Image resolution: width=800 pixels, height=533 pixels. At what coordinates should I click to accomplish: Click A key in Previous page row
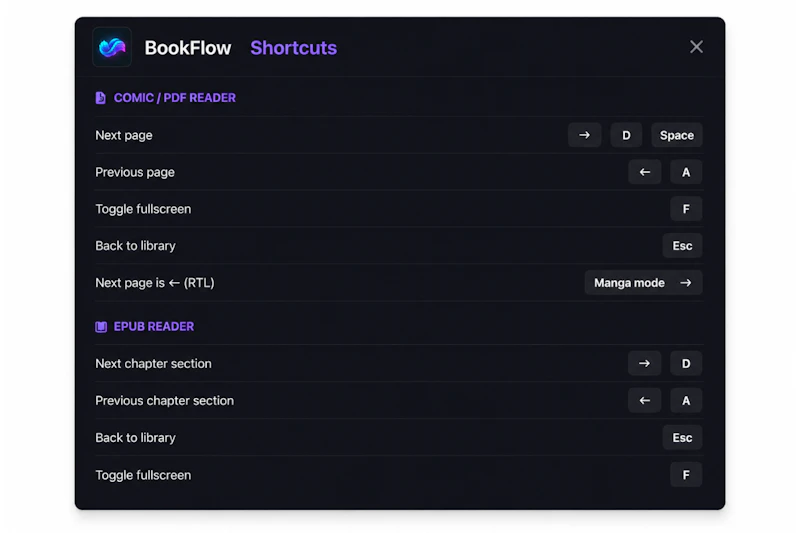[x=686, y=172]
